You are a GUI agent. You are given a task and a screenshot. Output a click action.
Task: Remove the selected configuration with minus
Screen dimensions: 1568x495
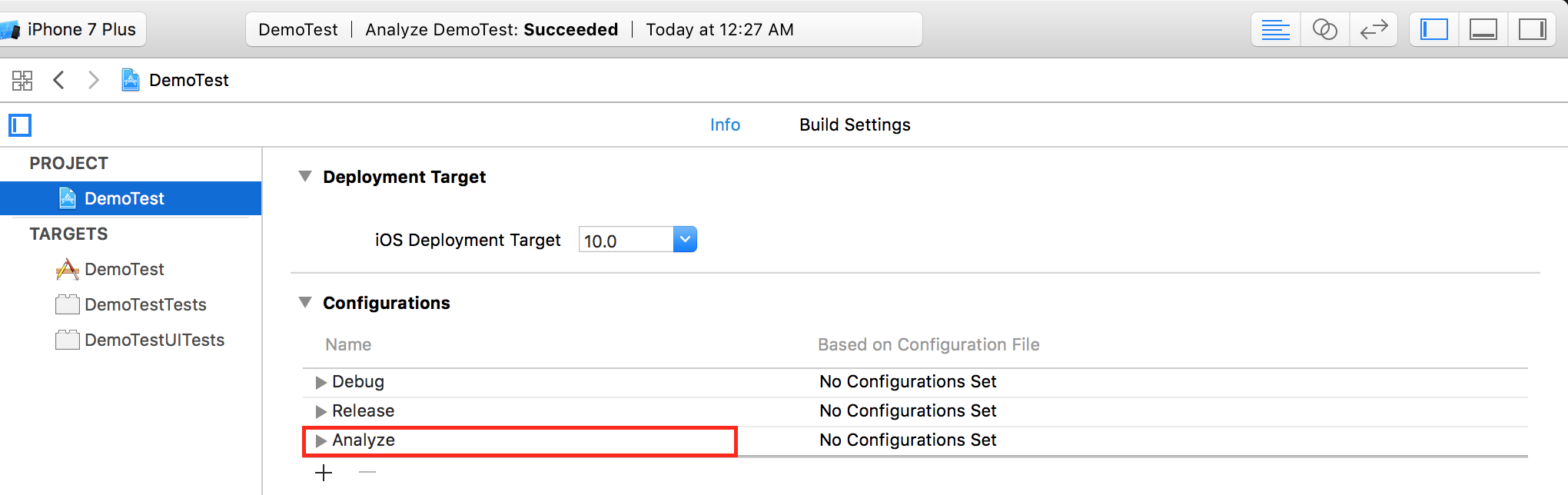point(367,473)
